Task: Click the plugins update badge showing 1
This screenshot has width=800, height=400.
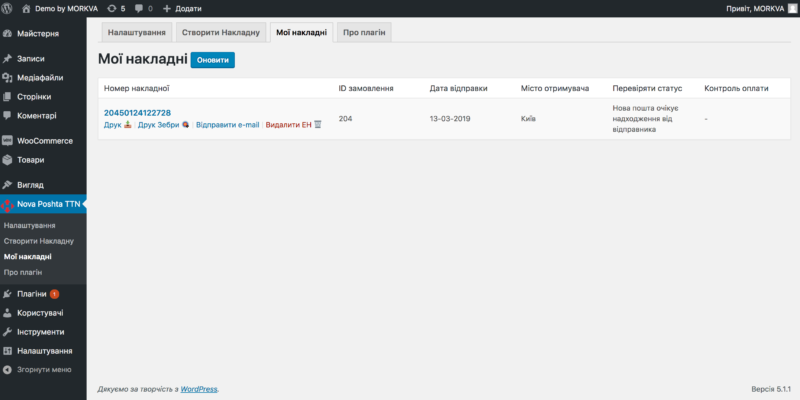Action: coord(54,294)
